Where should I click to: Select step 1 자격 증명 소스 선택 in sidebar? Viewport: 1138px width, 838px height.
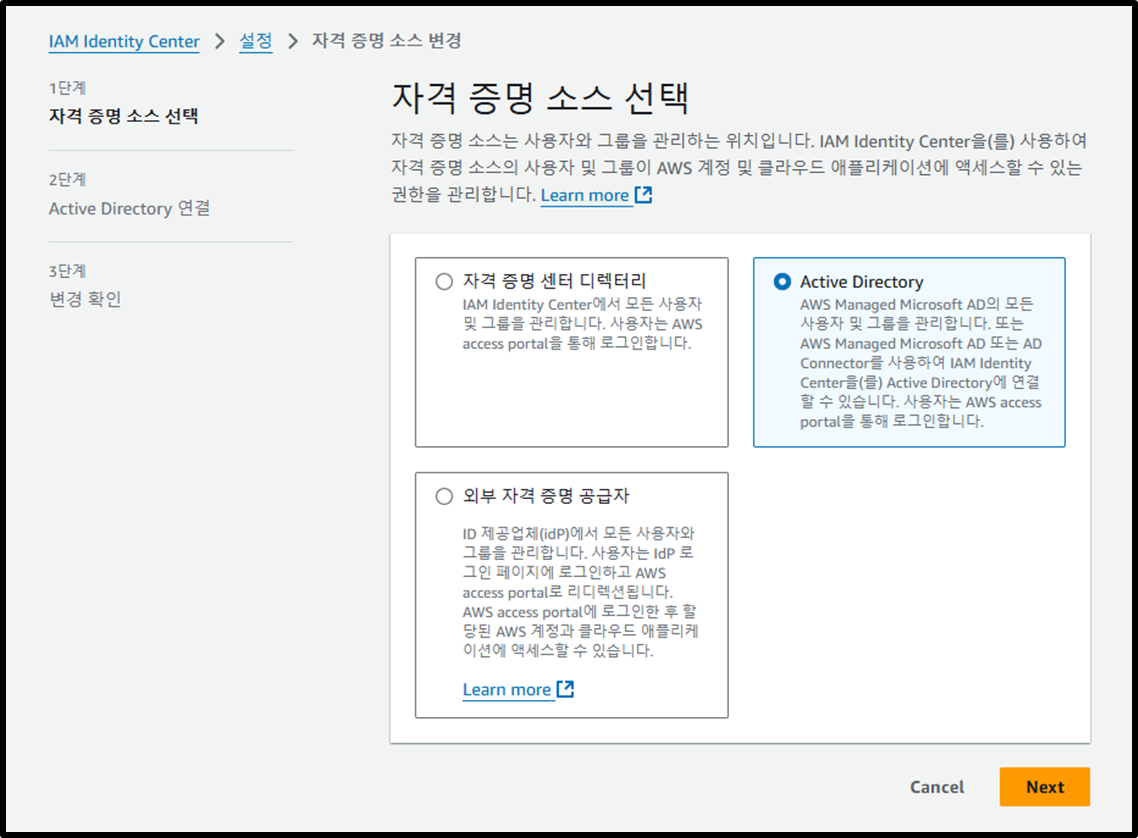(x=123, y=116)
